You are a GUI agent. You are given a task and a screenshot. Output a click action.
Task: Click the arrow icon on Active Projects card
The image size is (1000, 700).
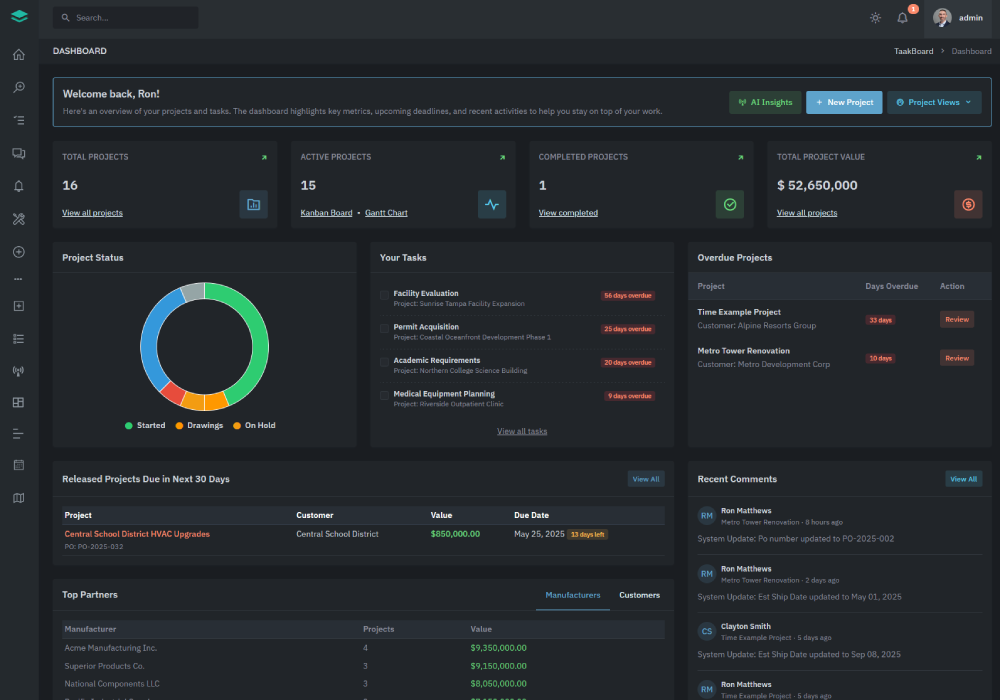[x=503, y=157]
